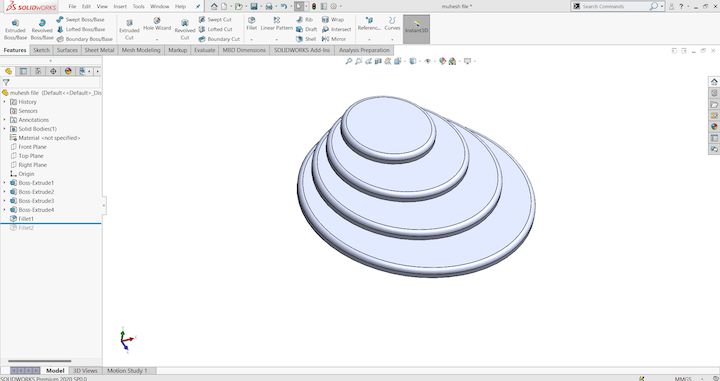Select the Fillet tool in ribbon

coord(251,24)
